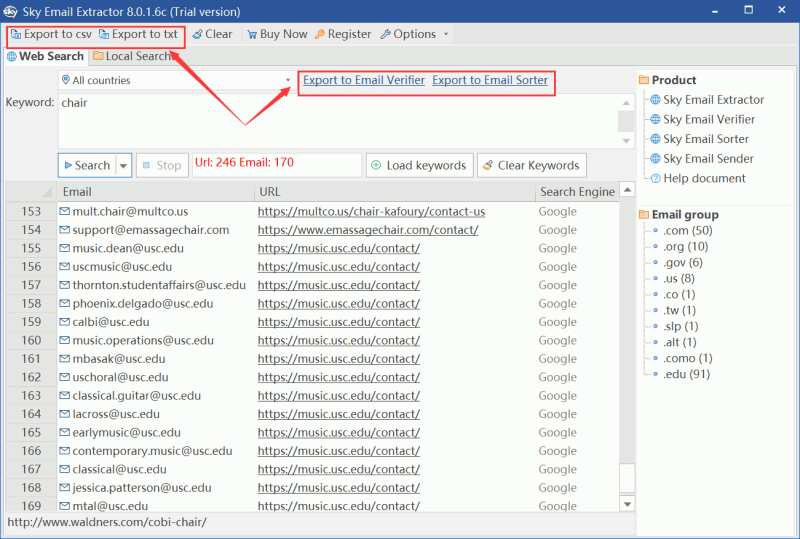800x539 pixels.
Task: Switch to the Local Search tab
Action: (131, 56)
